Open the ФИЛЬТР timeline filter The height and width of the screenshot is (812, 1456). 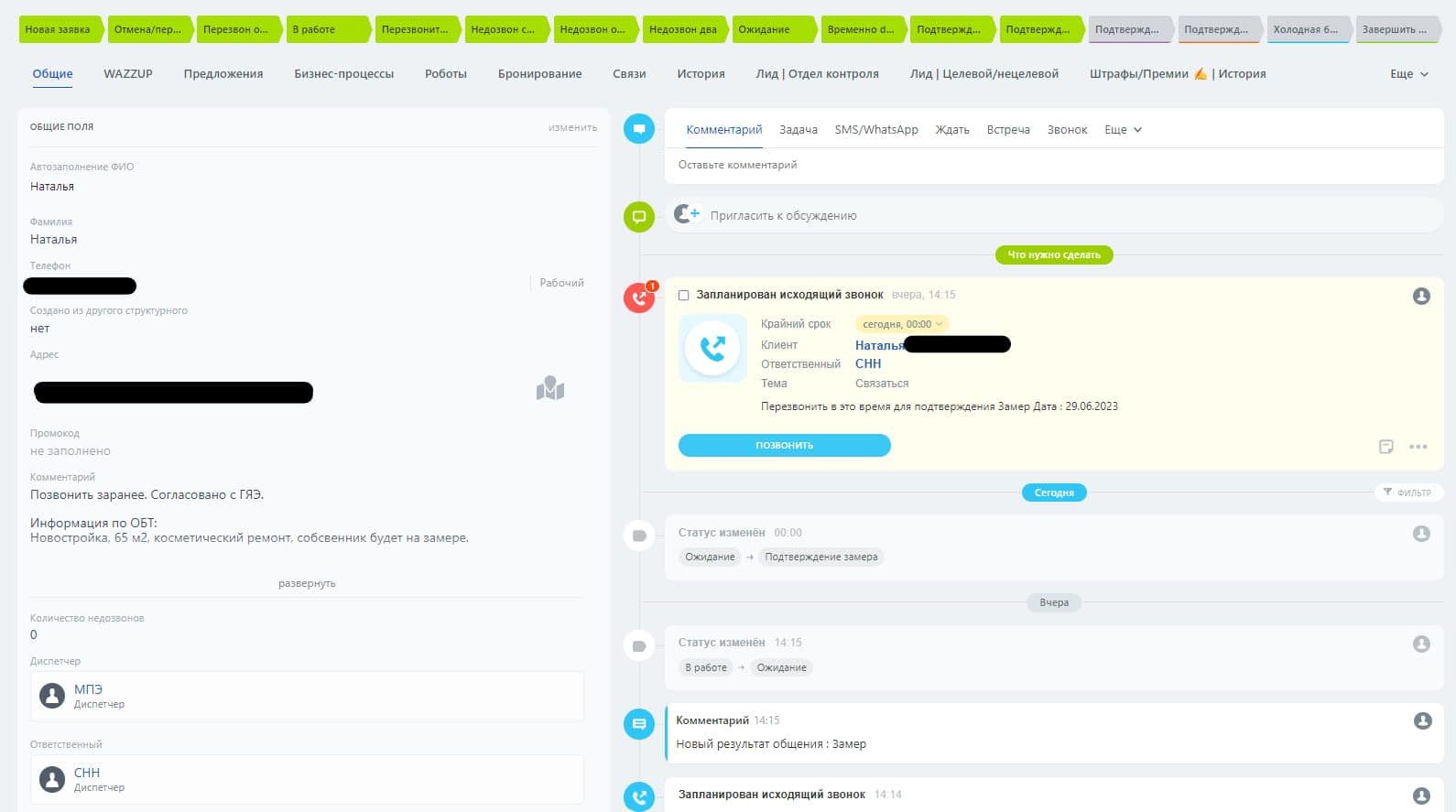pyautogui.click(x=1408, y=493)
